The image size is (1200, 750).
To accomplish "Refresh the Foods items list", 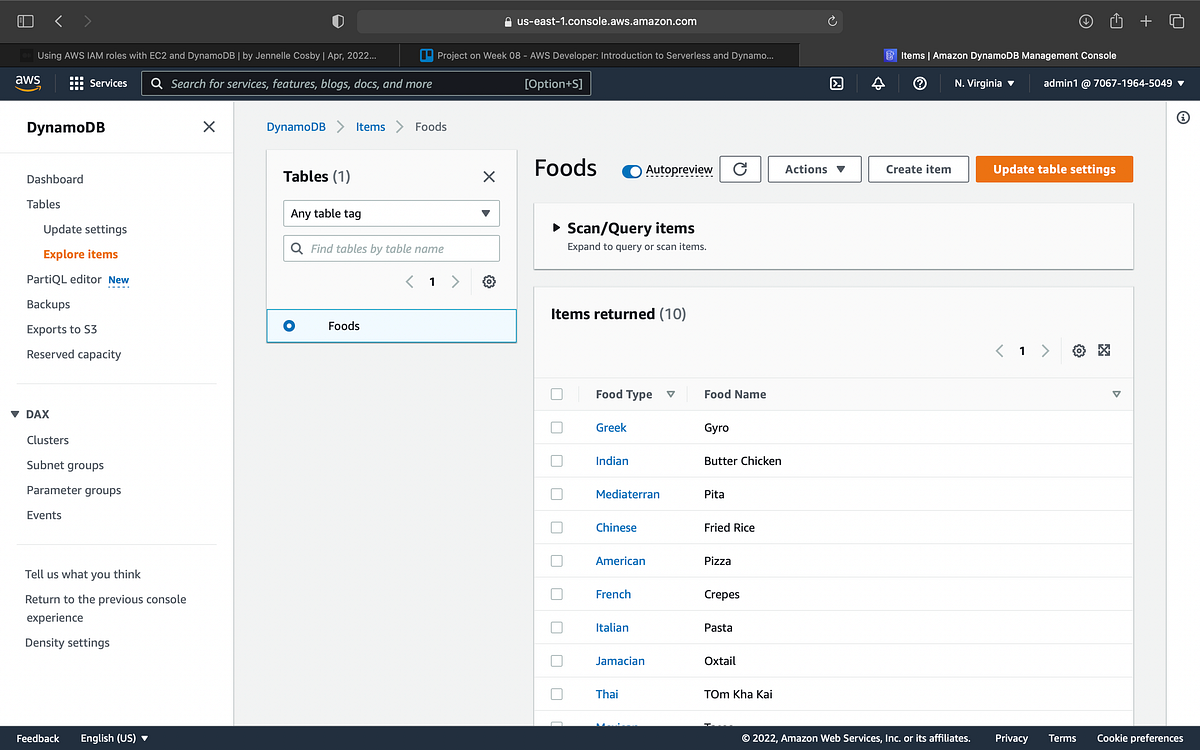I will click(740, 168).
